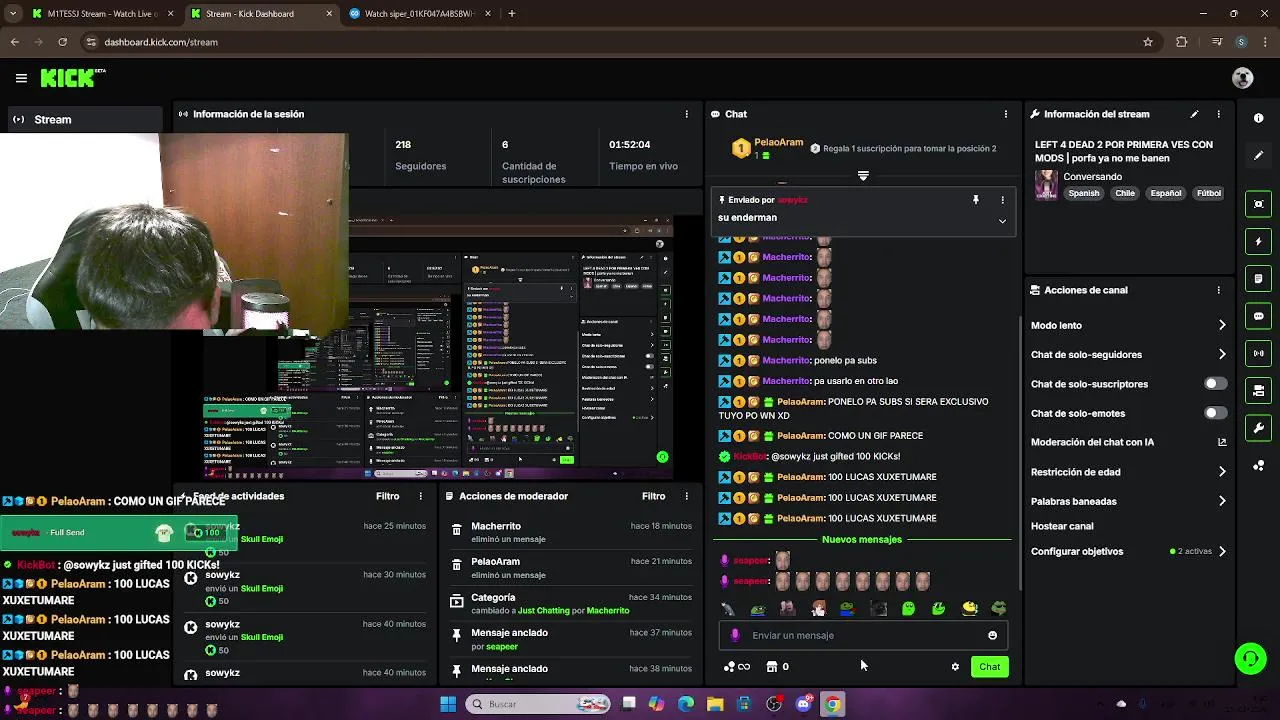
Task: Toggle the channel actions widget in sidebar
Action: [1259, 390]
